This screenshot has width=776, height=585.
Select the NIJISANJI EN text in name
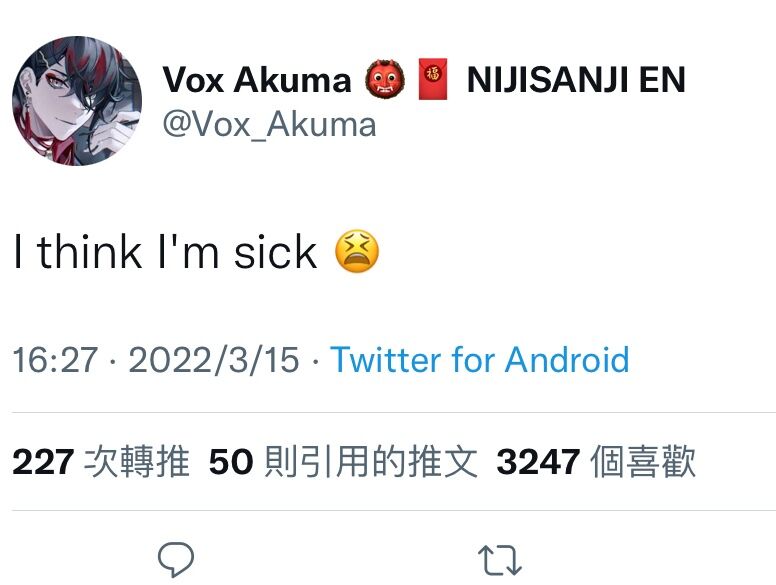pos(576,80)
